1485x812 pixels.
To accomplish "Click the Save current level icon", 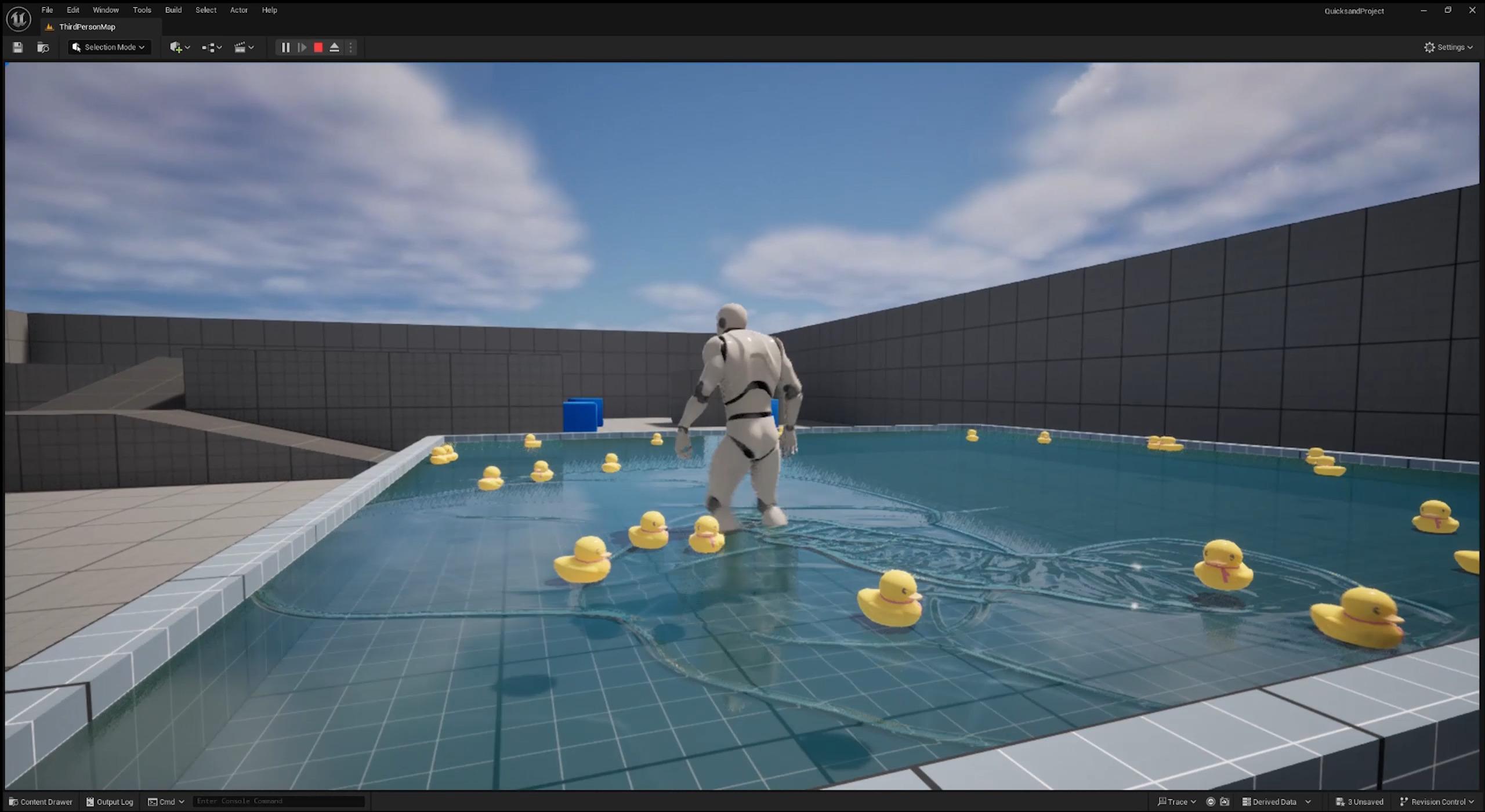I will 17,48.
